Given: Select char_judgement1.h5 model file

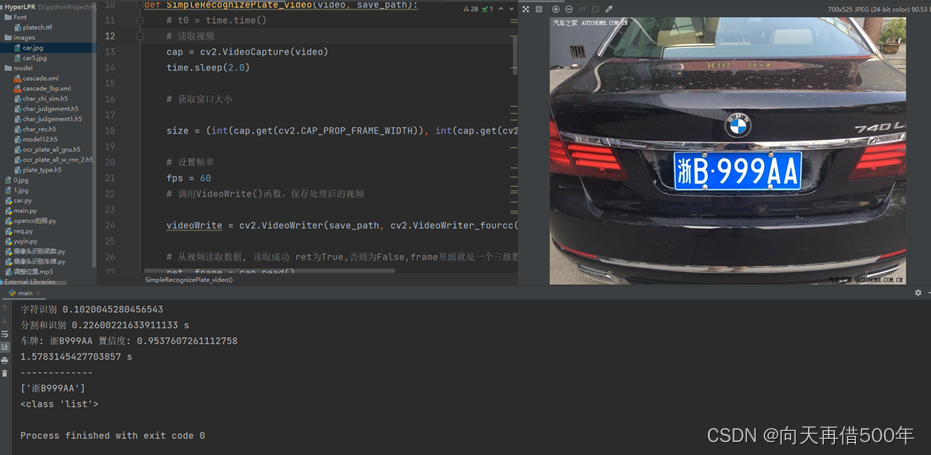Looking at the screenshot, I should pyautogui.click(x=48, y=119).
